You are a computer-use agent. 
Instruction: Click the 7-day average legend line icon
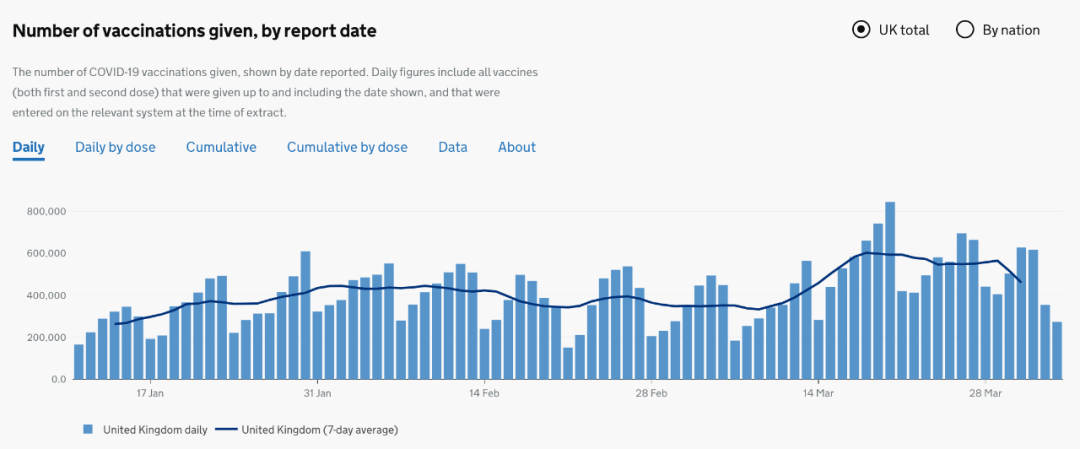coord(227,430)
